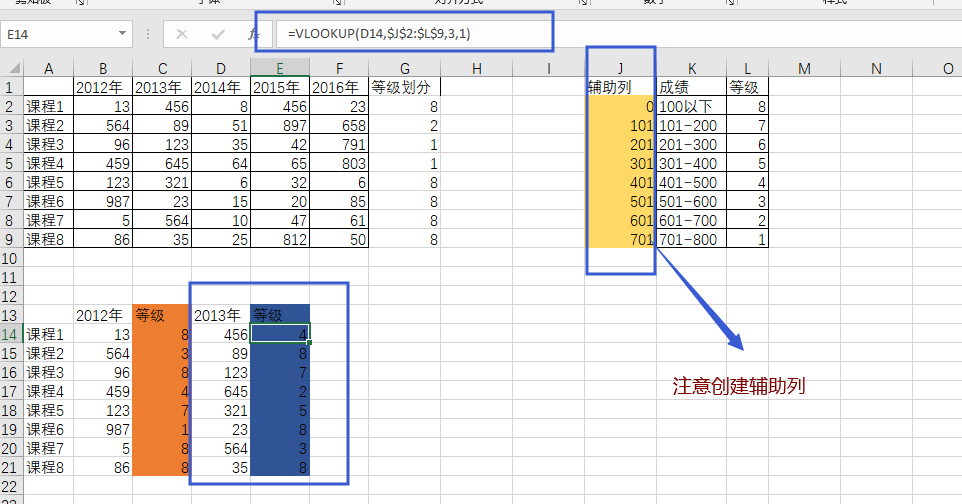Viewport: 962px width, 504px height.
Task: Click the Enter checkmark formula bar icon
Action: 218,34
